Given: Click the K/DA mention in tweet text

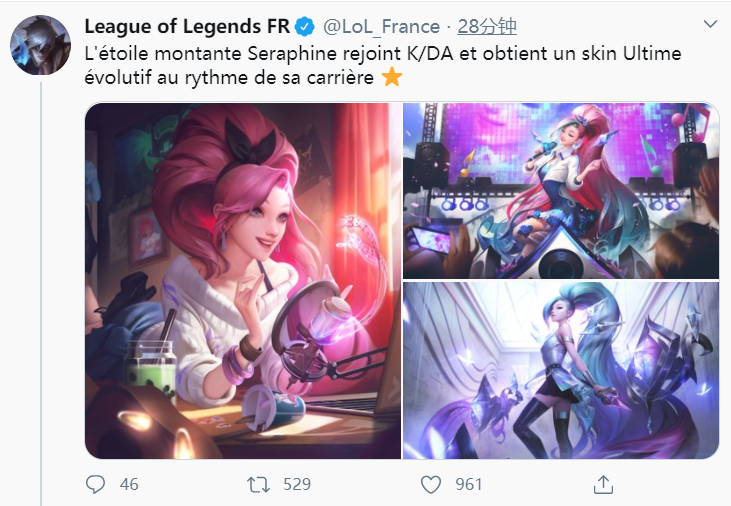Looking at the screenshot, I should (430, 54).
